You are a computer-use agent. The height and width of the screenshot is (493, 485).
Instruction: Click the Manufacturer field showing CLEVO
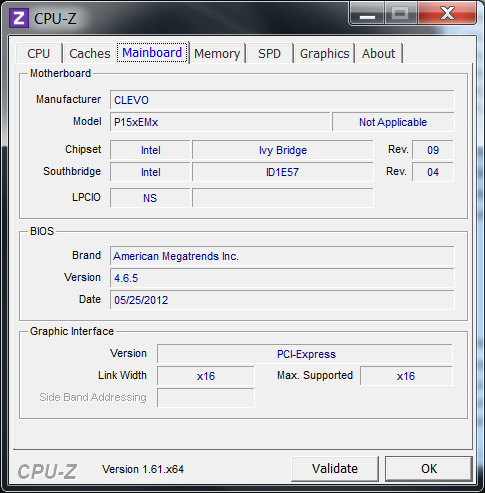point(282,100)
